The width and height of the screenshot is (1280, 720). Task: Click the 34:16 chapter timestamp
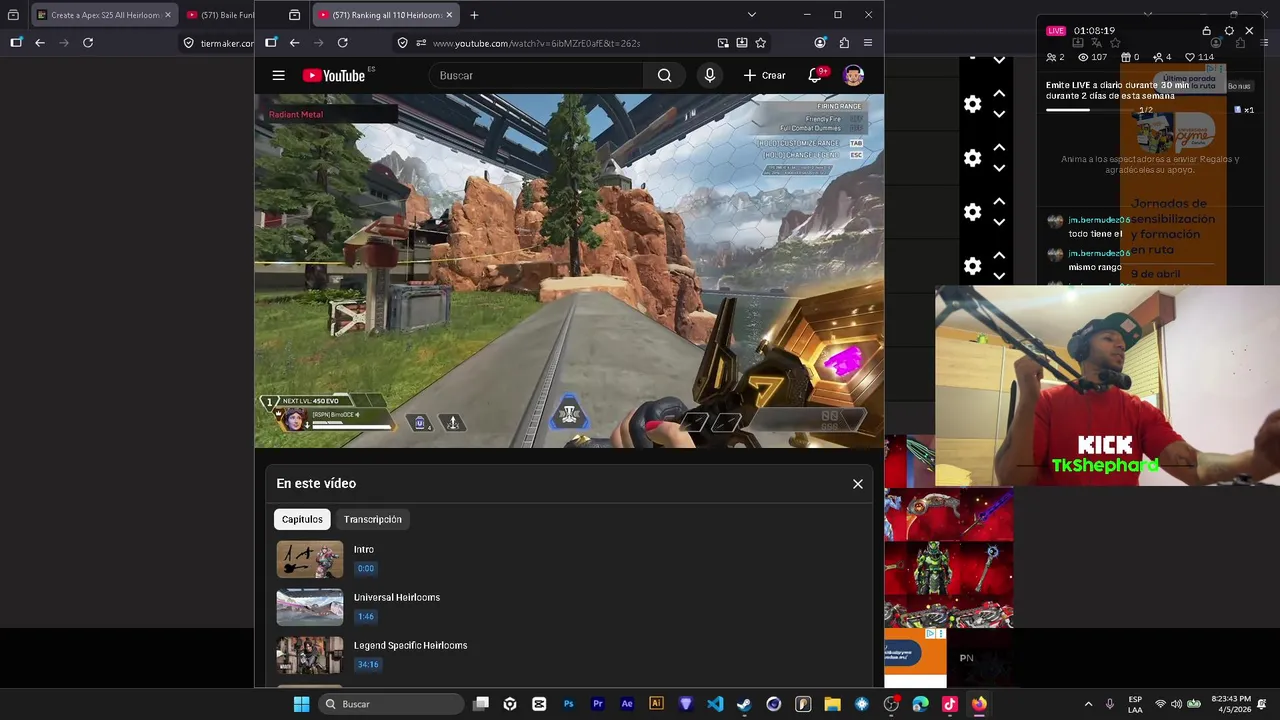368,664
